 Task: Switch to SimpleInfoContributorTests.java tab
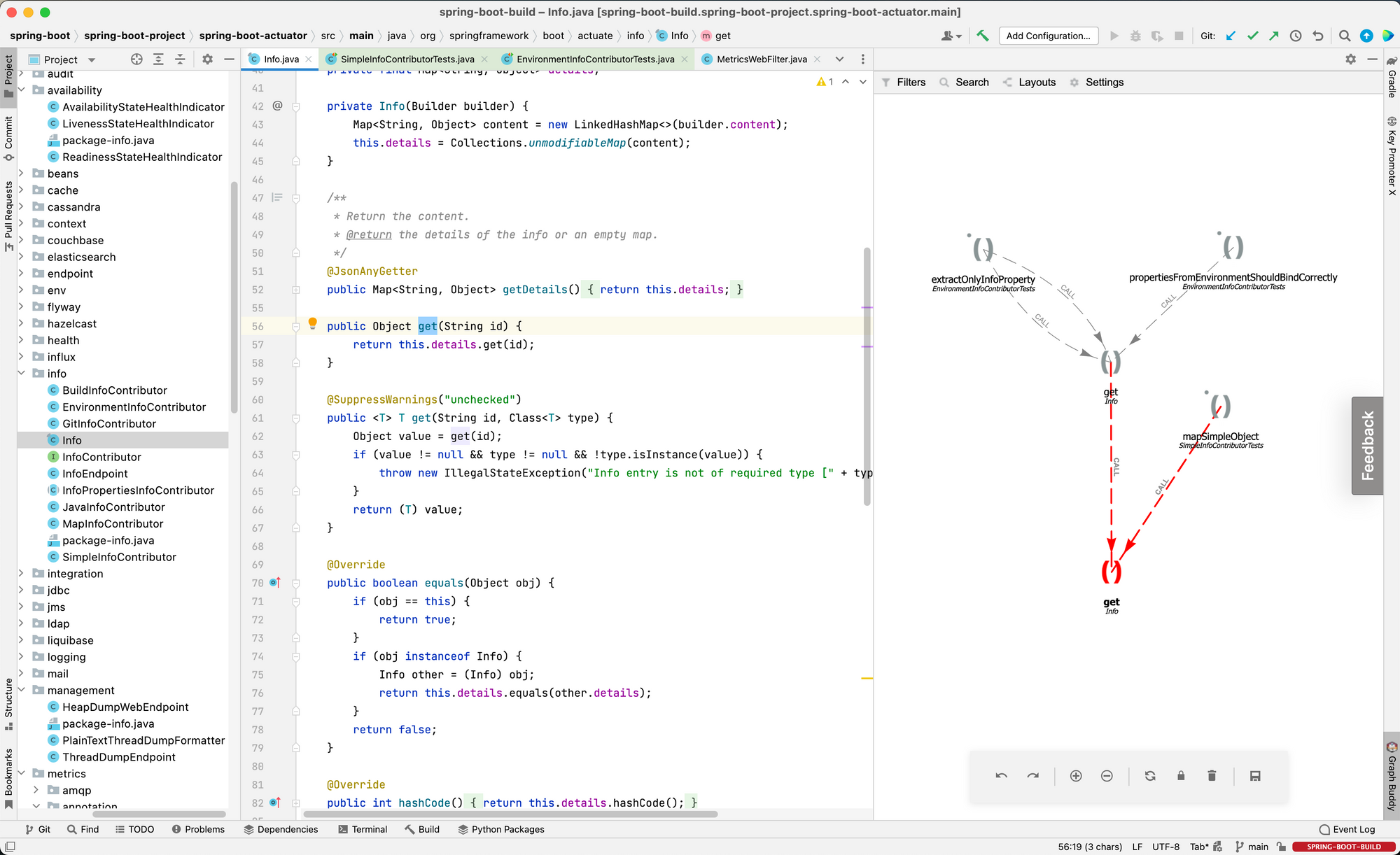click(407, 59)
